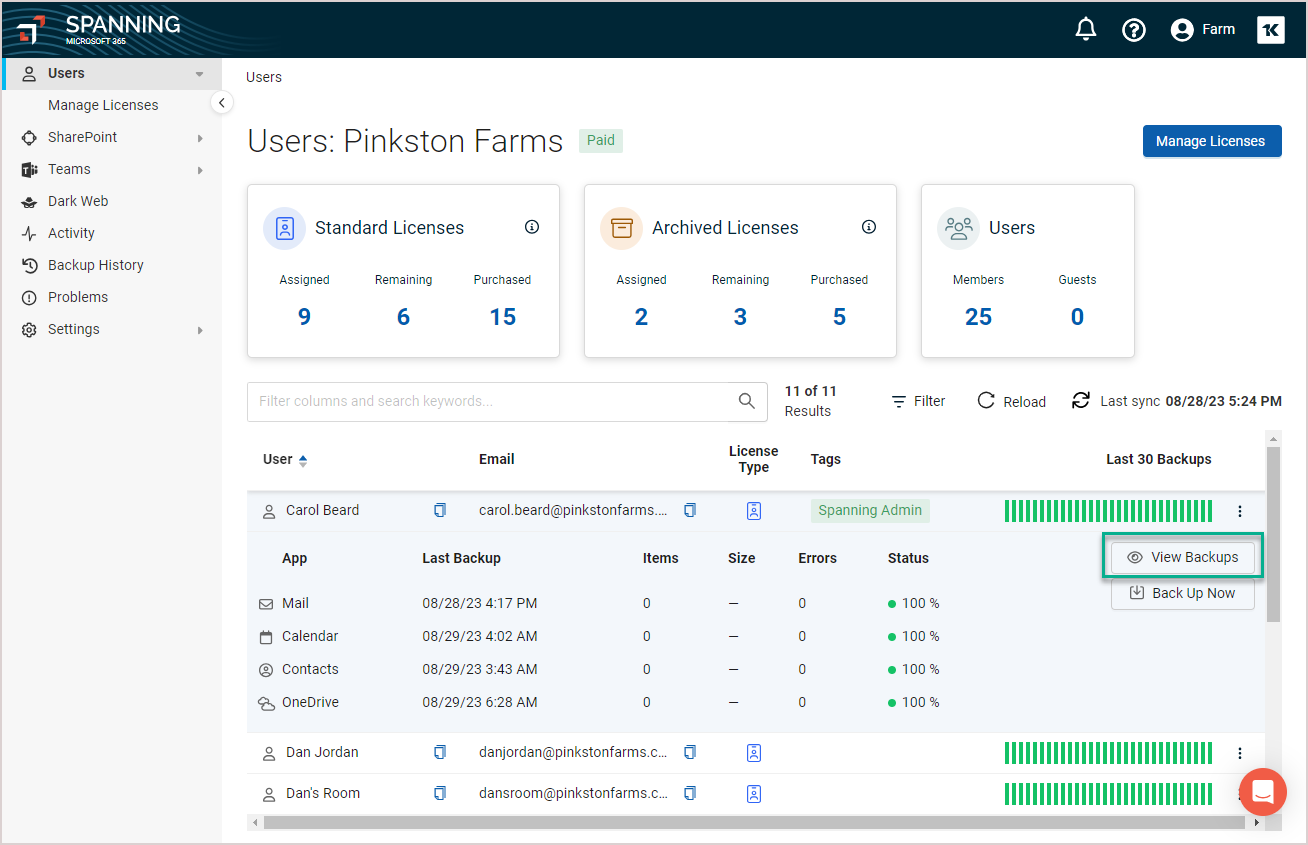Open the help question mark icon

coord(1133,30)
